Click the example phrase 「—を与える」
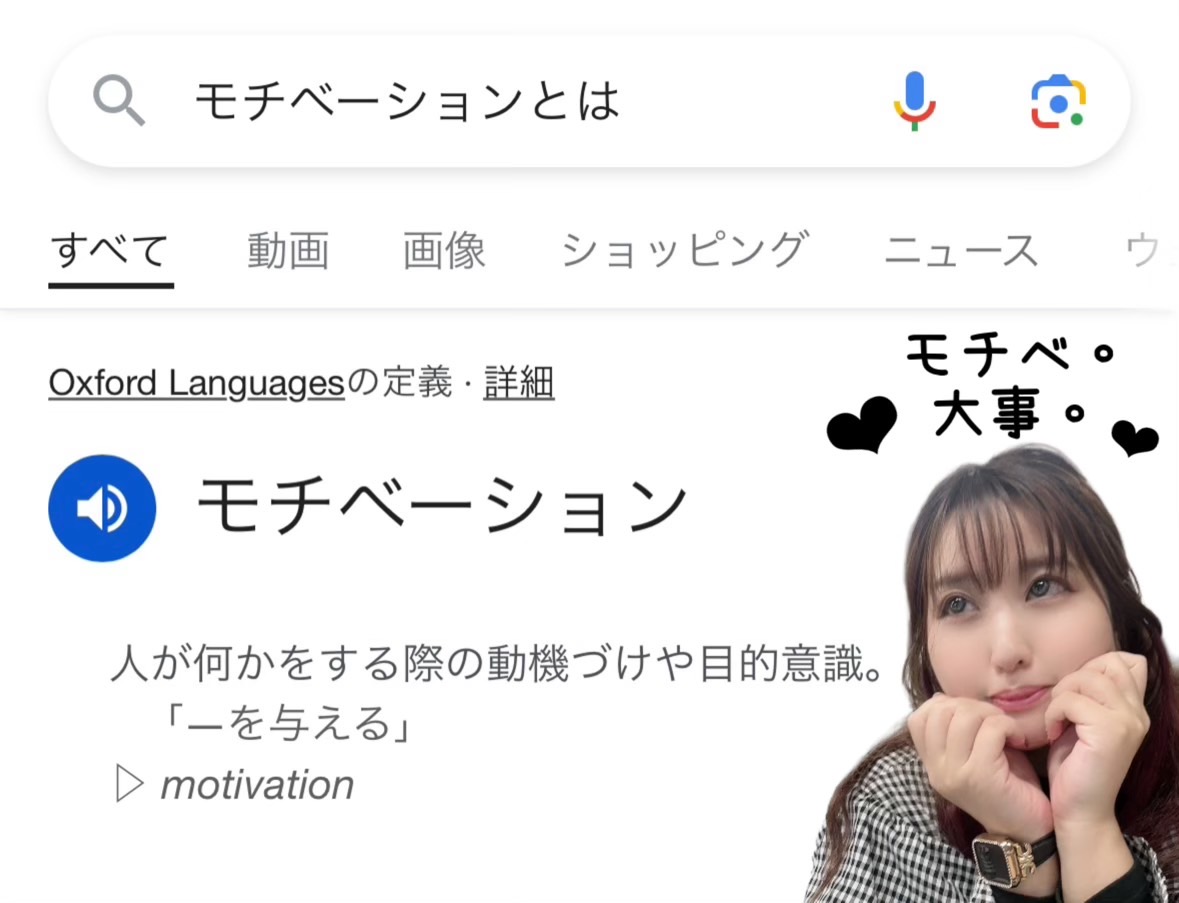 click(288, 723)
